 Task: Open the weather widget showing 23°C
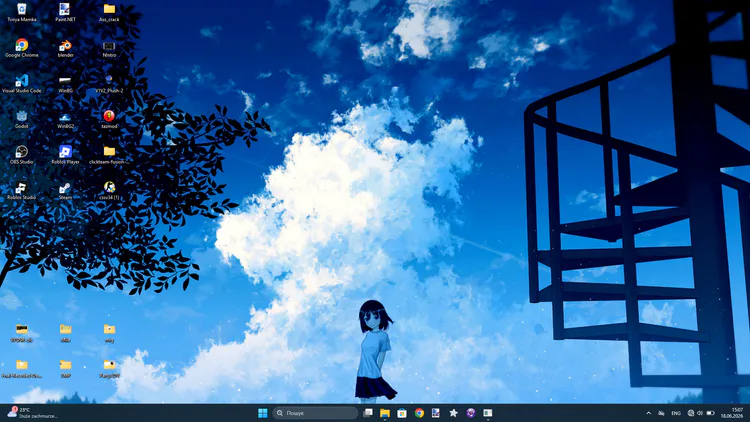point(33,413)
